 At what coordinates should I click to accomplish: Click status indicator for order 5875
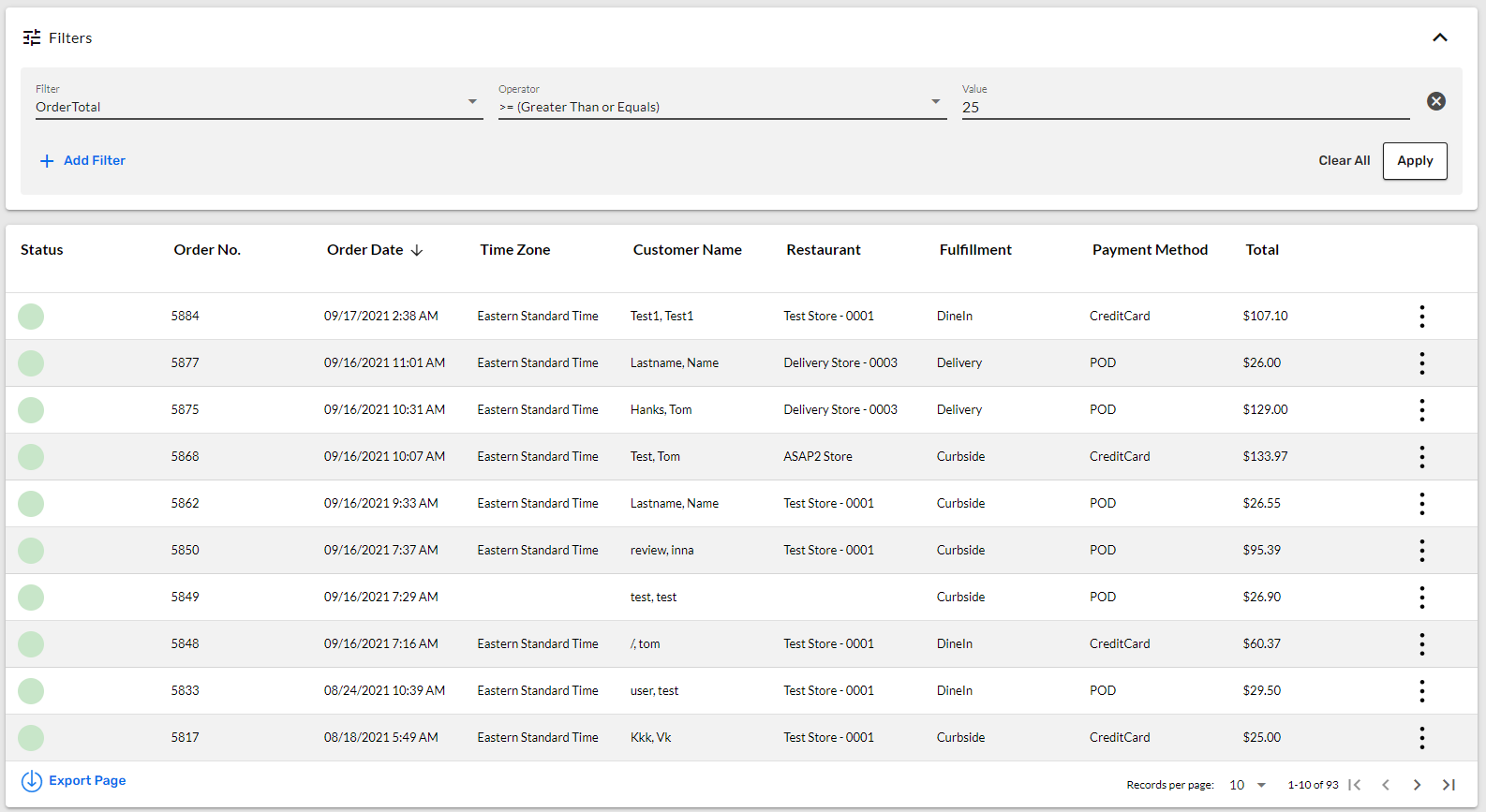point(31,410)
